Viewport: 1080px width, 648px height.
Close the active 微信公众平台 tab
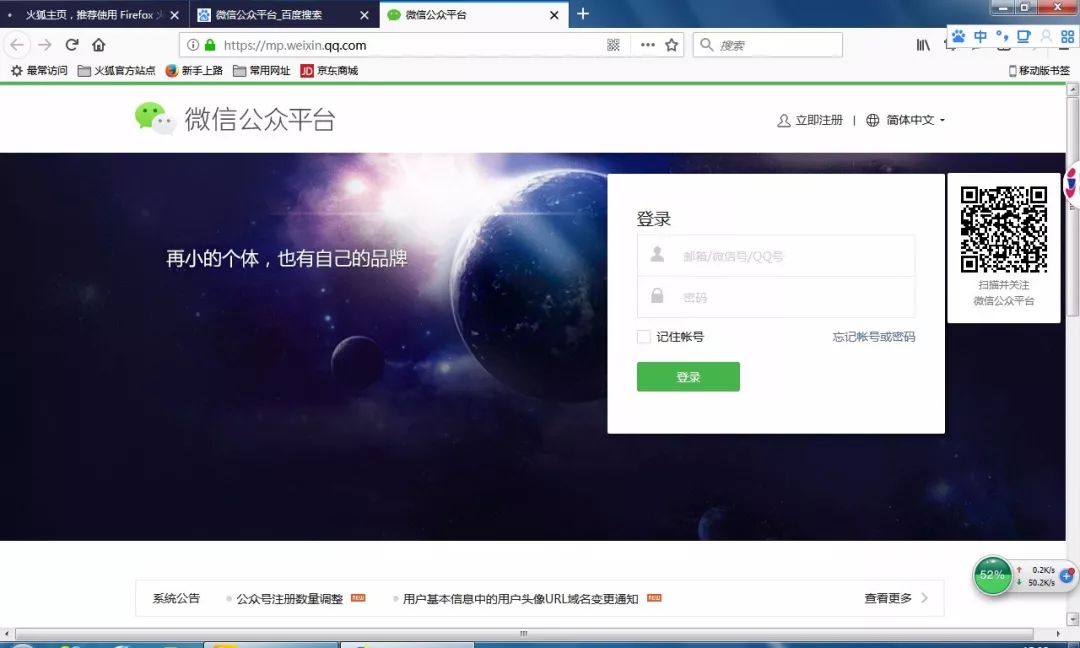coord(554,14)
